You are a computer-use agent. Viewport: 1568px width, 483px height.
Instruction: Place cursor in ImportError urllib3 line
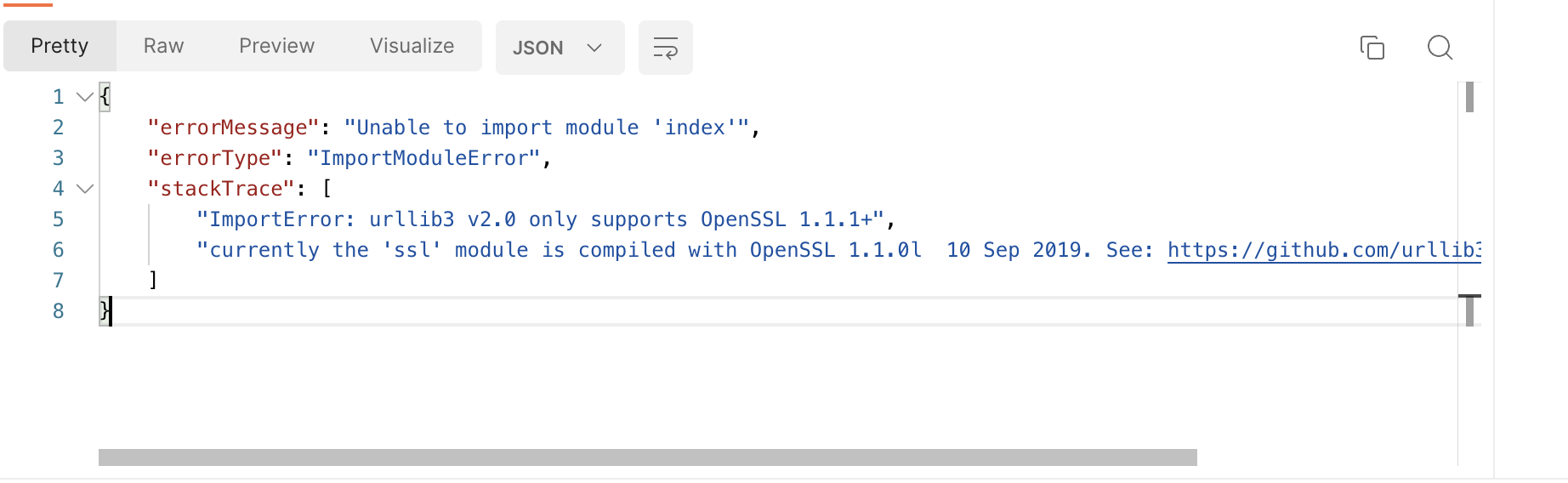(541, 219)
